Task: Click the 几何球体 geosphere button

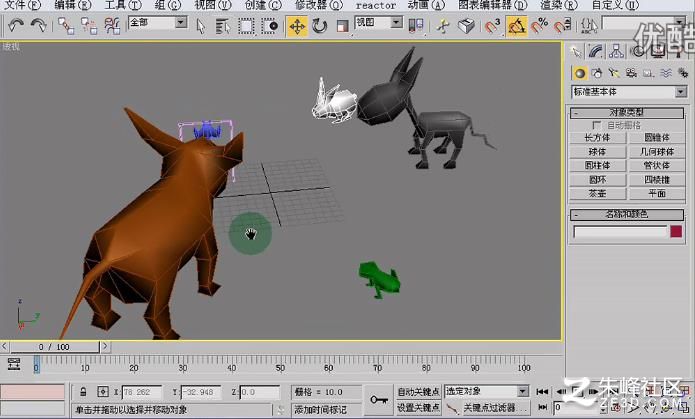Action: tap(657, 152)
